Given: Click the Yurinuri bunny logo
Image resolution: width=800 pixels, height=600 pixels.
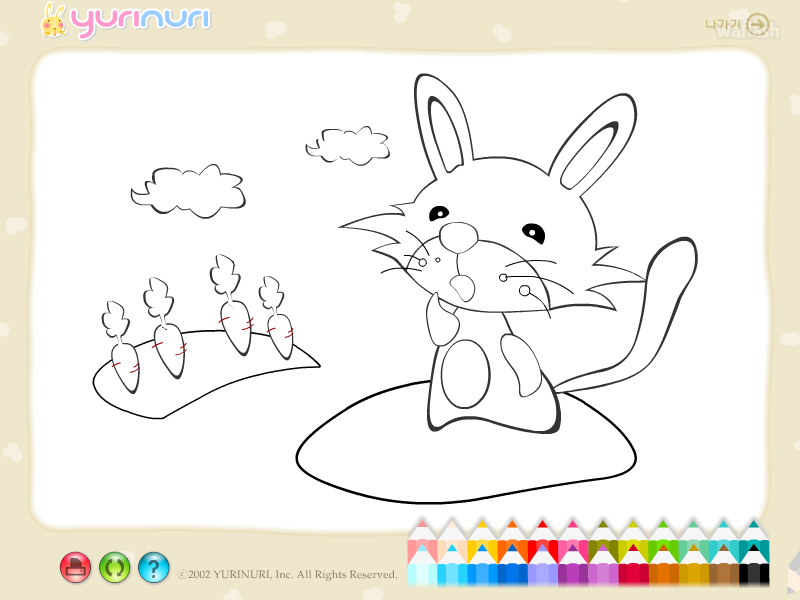Looking at the screenshot, I should pyautogui.click(x=54, y=20).
